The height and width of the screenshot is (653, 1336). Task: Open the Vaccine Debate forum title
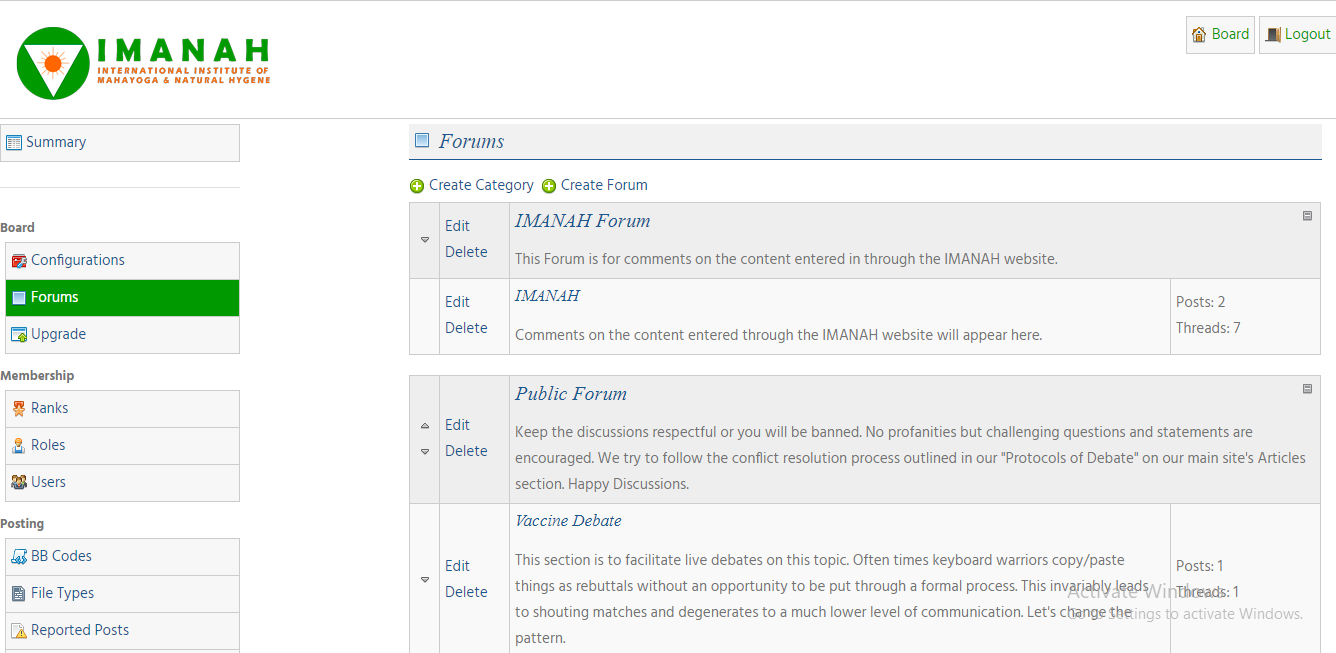568,521
